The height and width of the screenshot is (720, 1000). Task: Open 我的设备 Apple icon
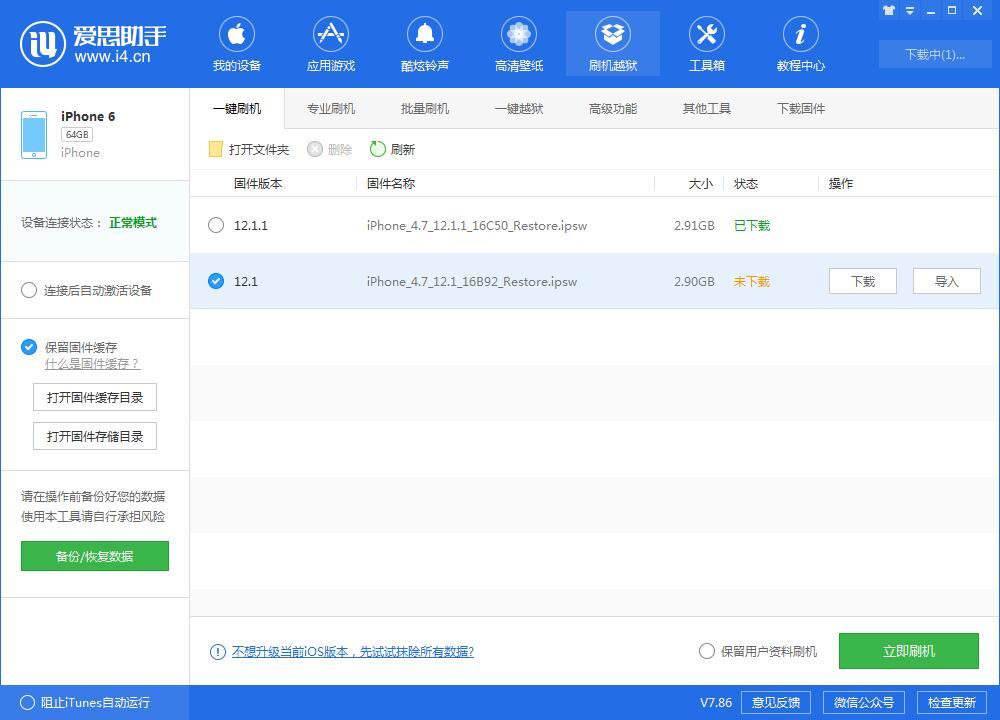click(x=237, y=34)
